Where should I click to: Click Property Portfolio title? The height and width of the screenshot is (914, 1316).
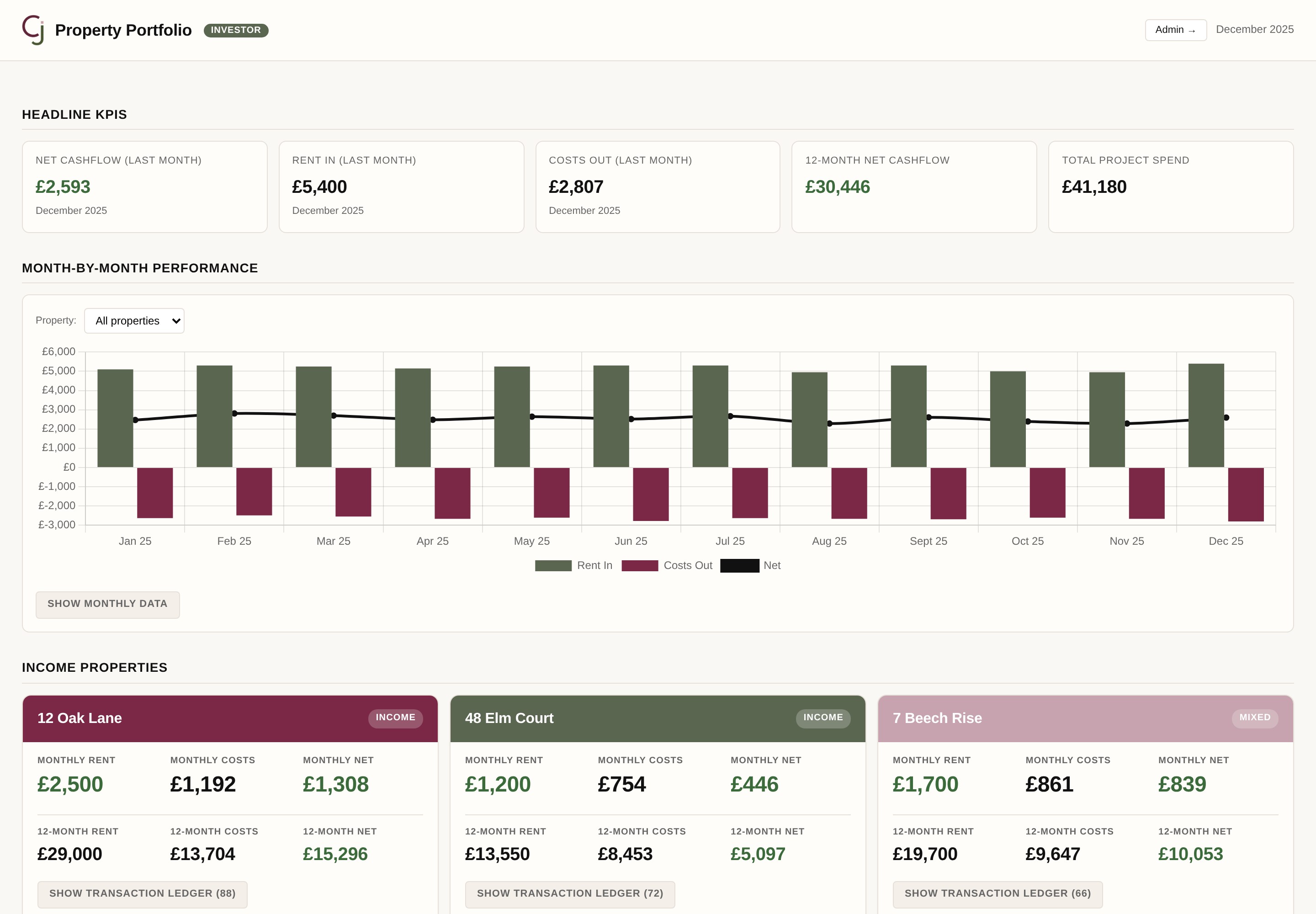pos(123,30)
